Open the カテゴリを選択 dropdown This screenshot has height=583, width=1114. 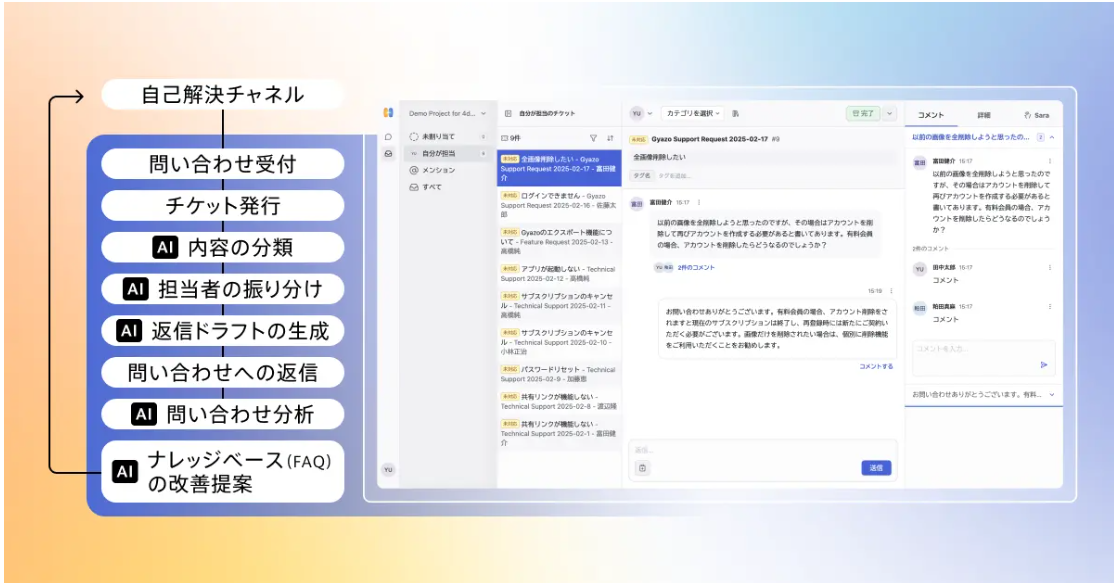click(x=693, y=111)
